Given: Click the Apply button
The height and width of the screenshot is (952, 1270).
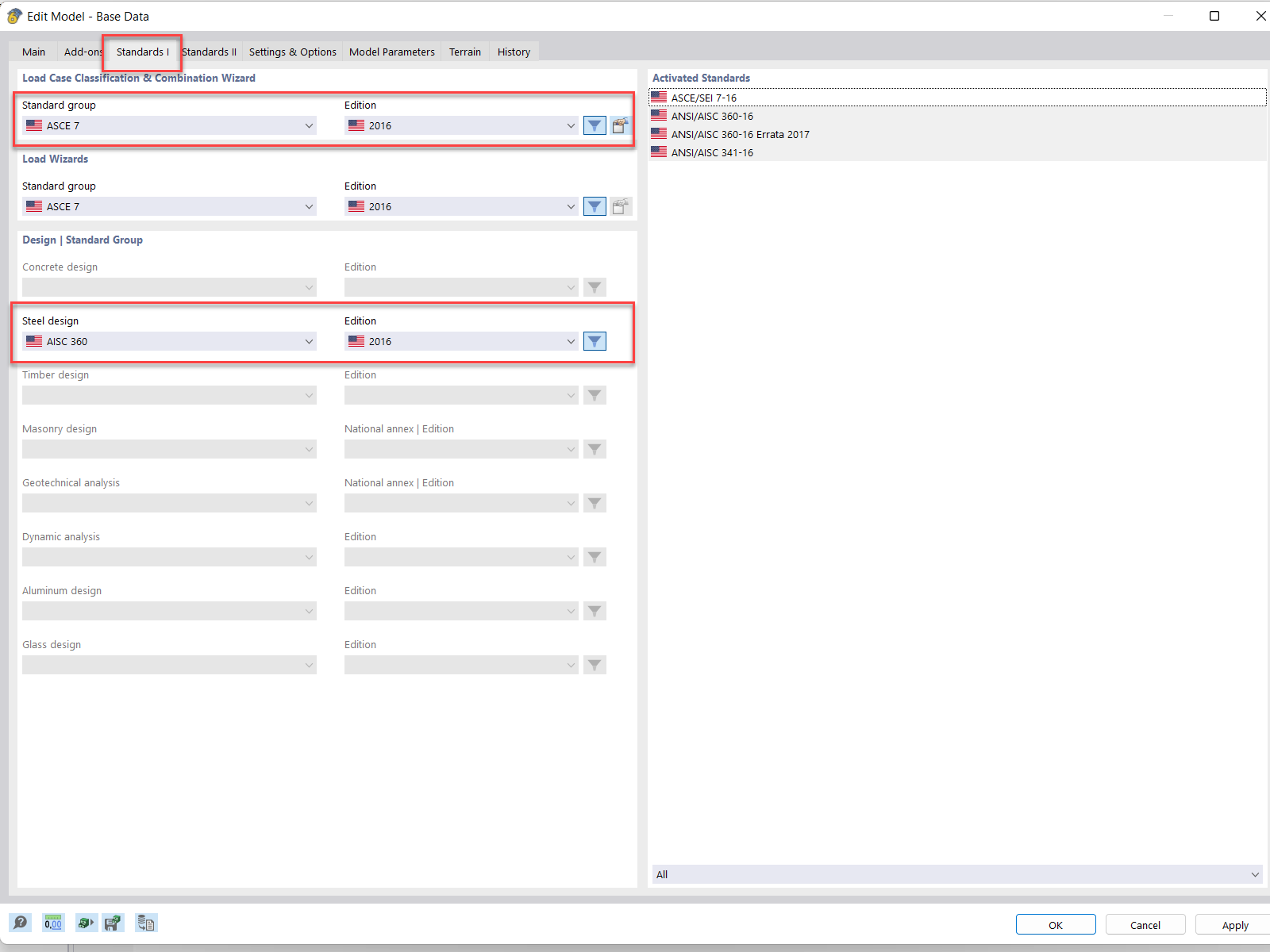Looking at the screenshot, I should 1234,925.
